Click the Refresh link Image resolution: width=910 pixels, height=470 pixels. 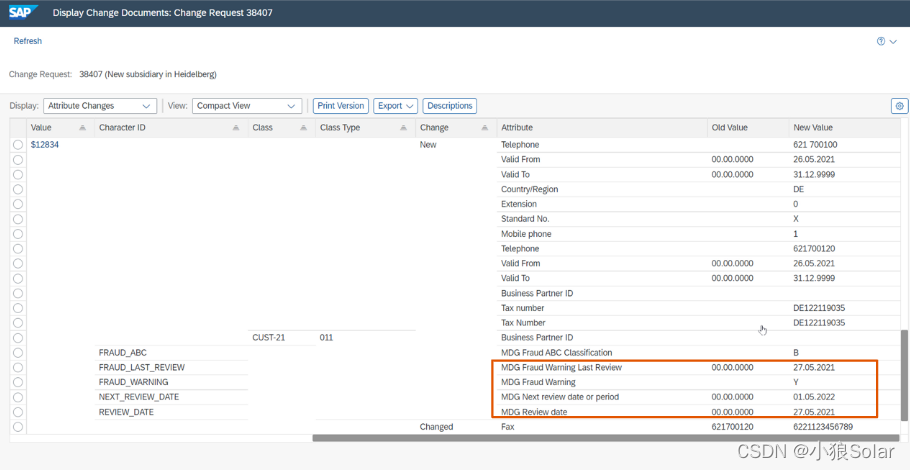click(28, 41)
